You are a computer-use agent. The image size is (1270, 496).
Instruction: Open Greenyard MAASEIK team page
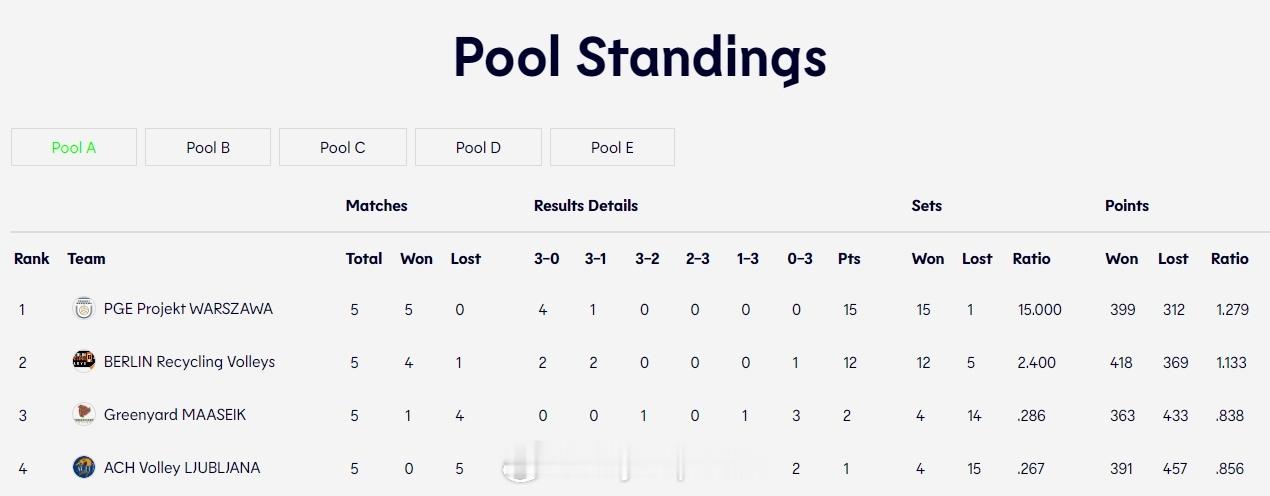[175, 414]
